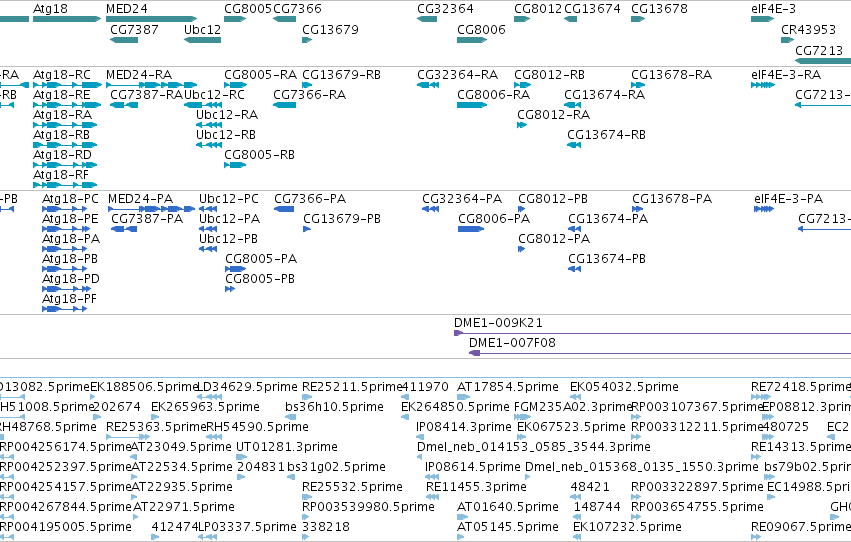Click the EK188506.5prime EST label
The image size is (851, 542).
tap(145, 387)
